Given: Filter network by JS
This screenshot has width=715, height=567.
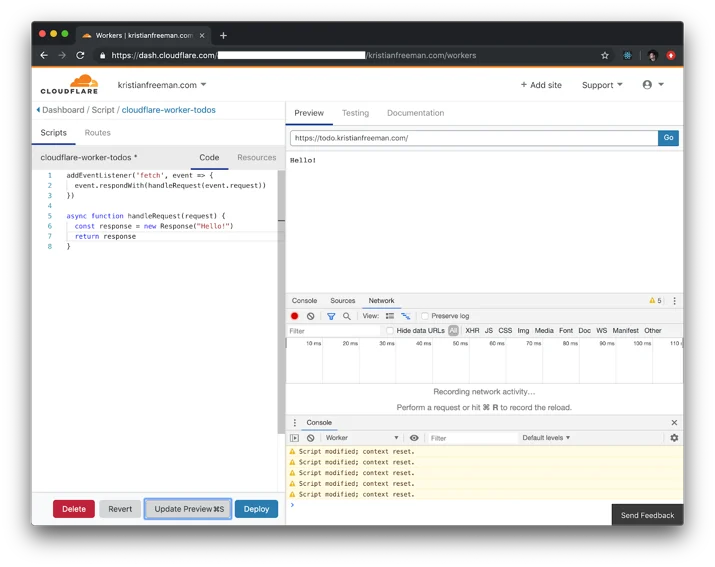Looking at the screenshot, I should pyautogui.click(x=489, y=330).
